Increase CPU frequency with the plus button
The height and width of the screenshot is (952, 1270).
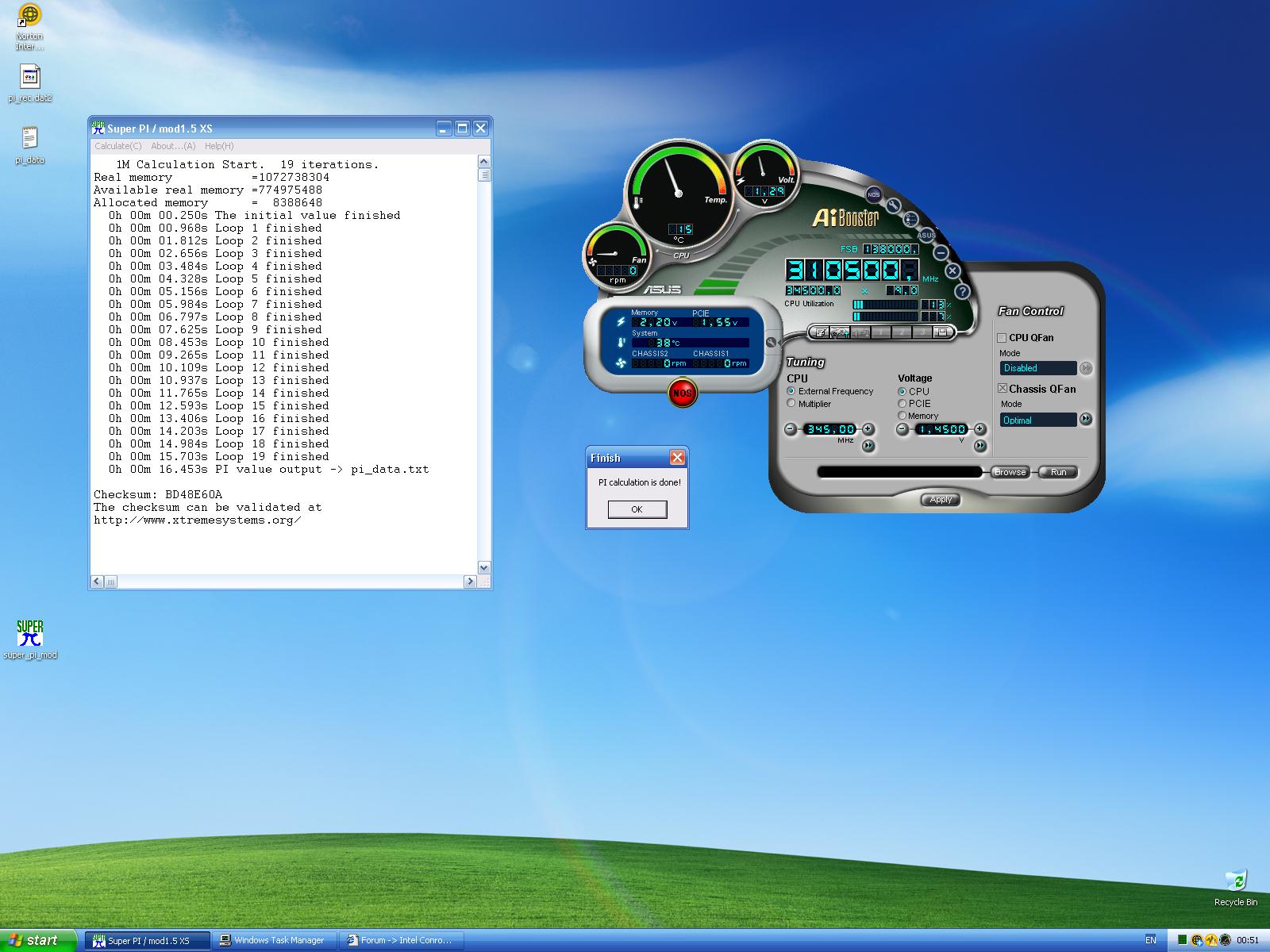click(x=868, y=429)
